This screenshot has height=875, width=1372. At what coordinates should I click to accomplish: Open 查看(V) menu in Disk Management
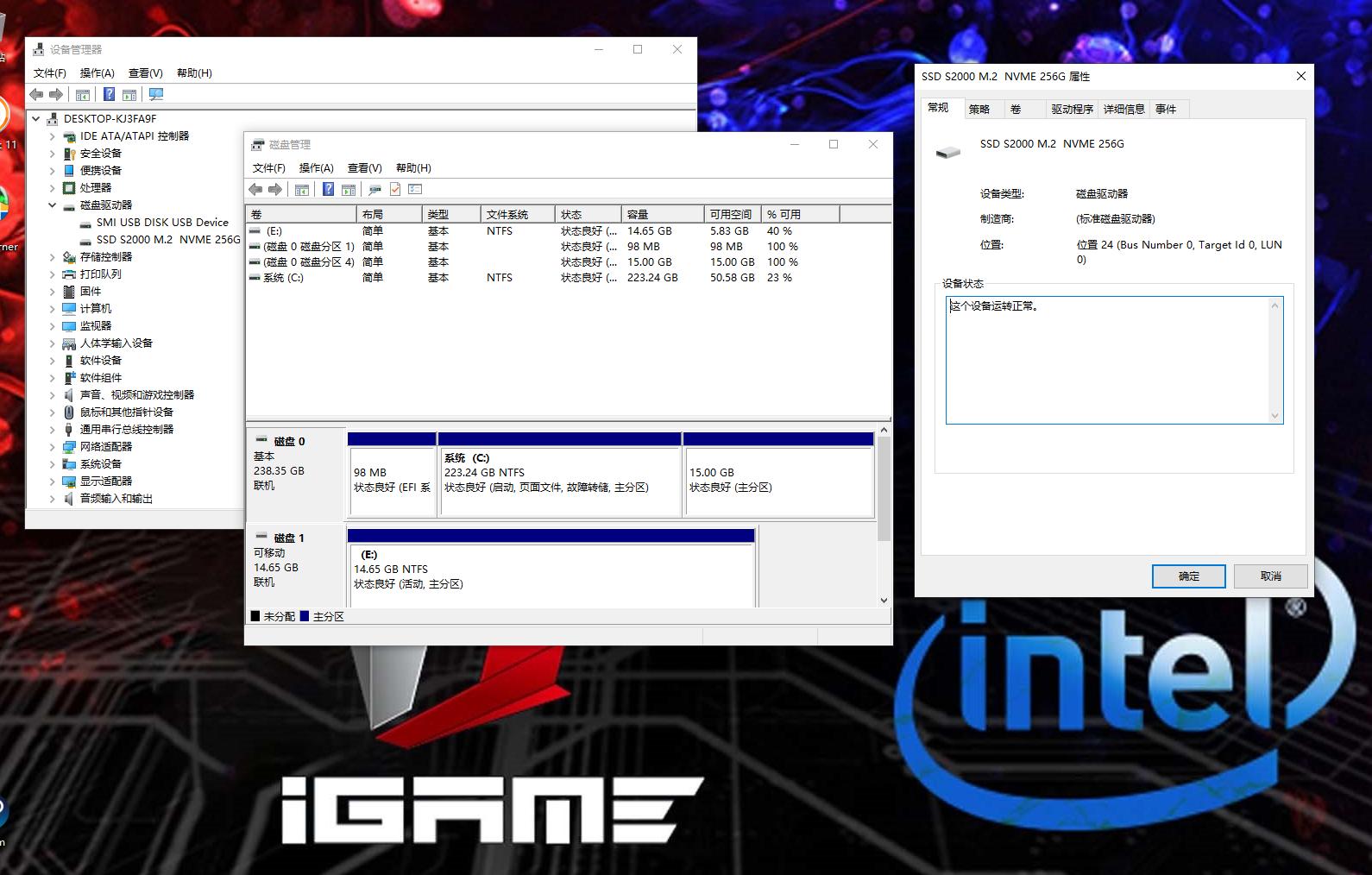pos(364,168)
